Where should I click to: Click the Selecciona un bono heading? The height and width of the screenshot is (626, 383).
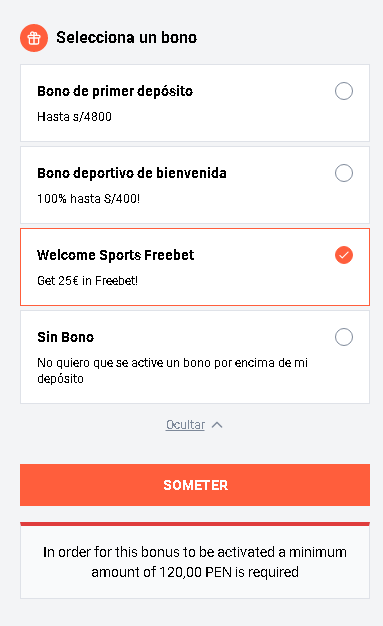(127, 38)
